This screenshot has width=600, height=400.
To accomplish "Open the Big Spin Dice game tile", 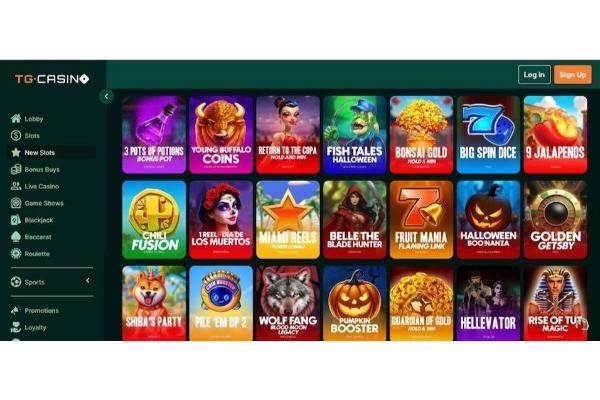I will point(488,135).
